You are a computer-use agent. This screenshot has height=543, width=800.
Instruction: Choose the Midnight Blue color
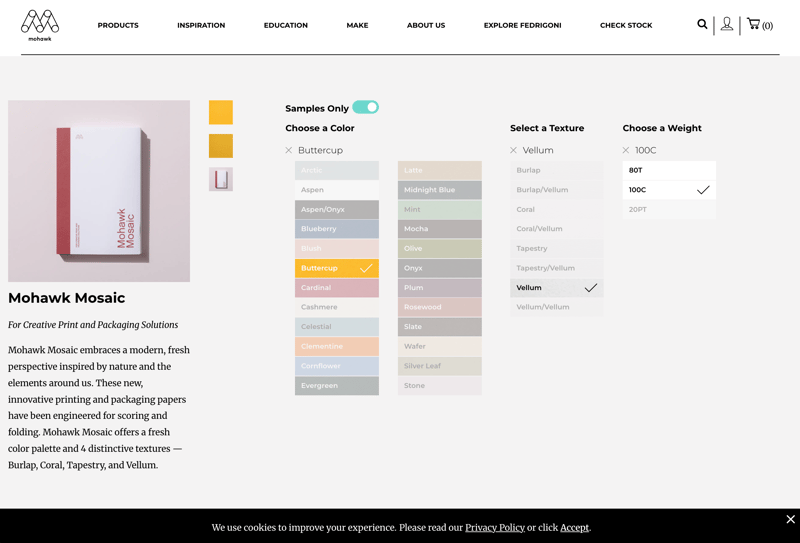point(440,190)
